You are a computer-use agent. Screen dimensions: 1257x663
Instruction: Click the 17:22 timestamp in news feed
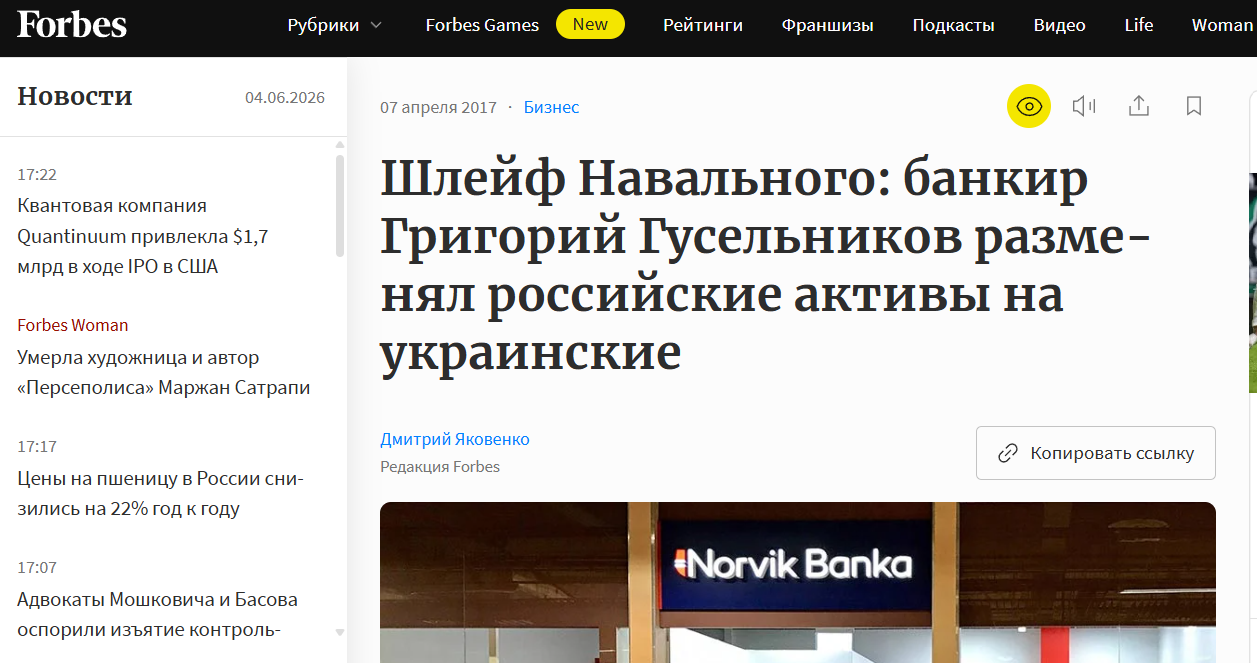[37, 174]
